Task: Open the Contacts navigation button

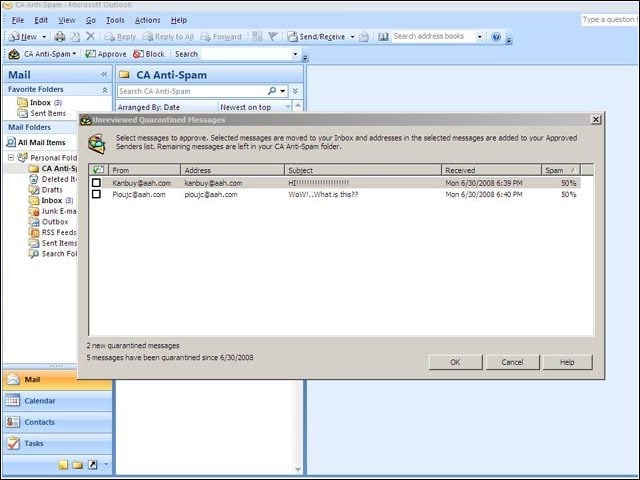Action: coord(57,422)
